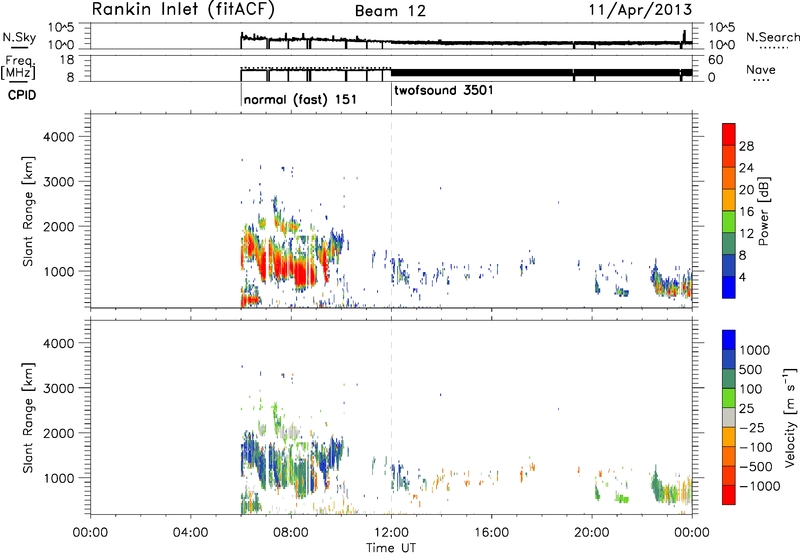Viewport: 800px width, 554px height.
Task: Click the 'Time UT' axis label
Action: coord(391,548)
